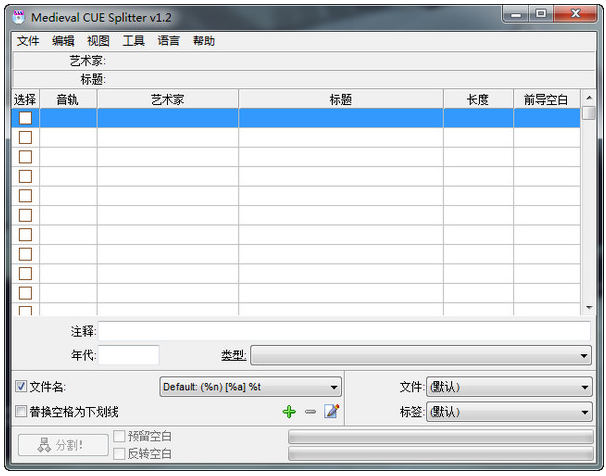Focus the 注释 comment input field
Image resolution: width=606 pixels, height=476 pixels.
(344, 331)
